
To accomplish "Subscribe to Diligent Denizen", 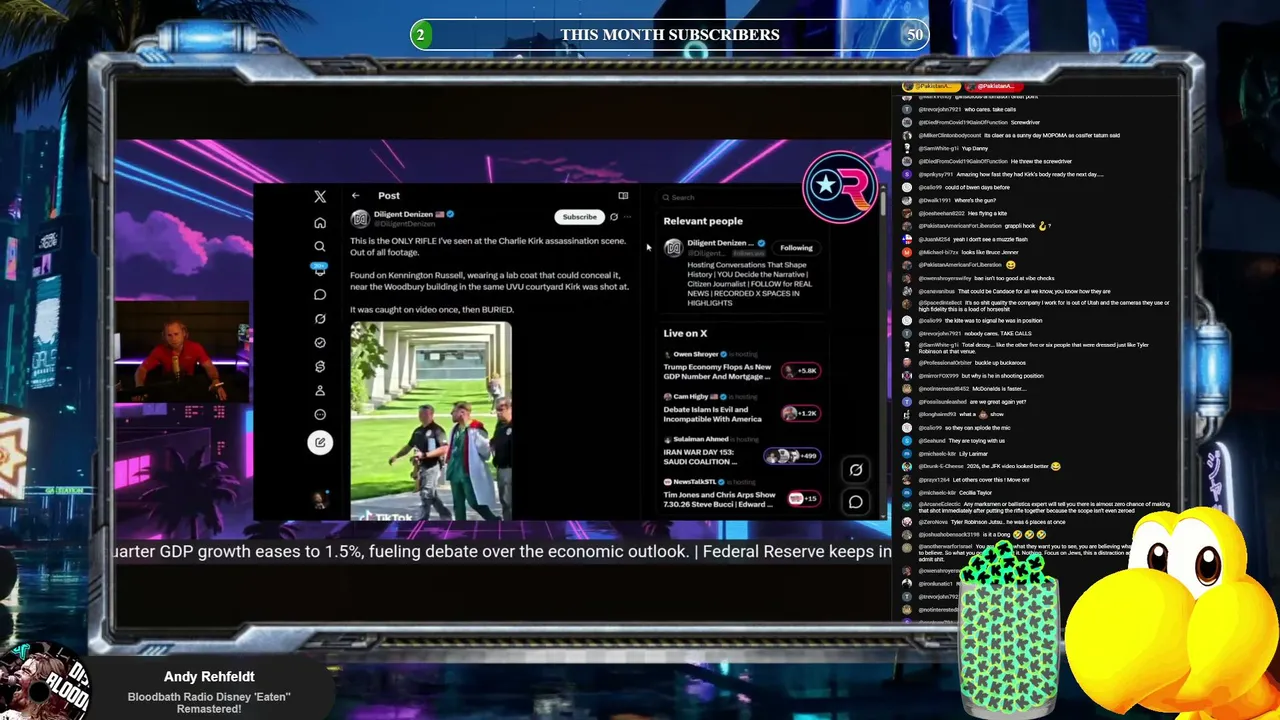I will click(579, 217).
